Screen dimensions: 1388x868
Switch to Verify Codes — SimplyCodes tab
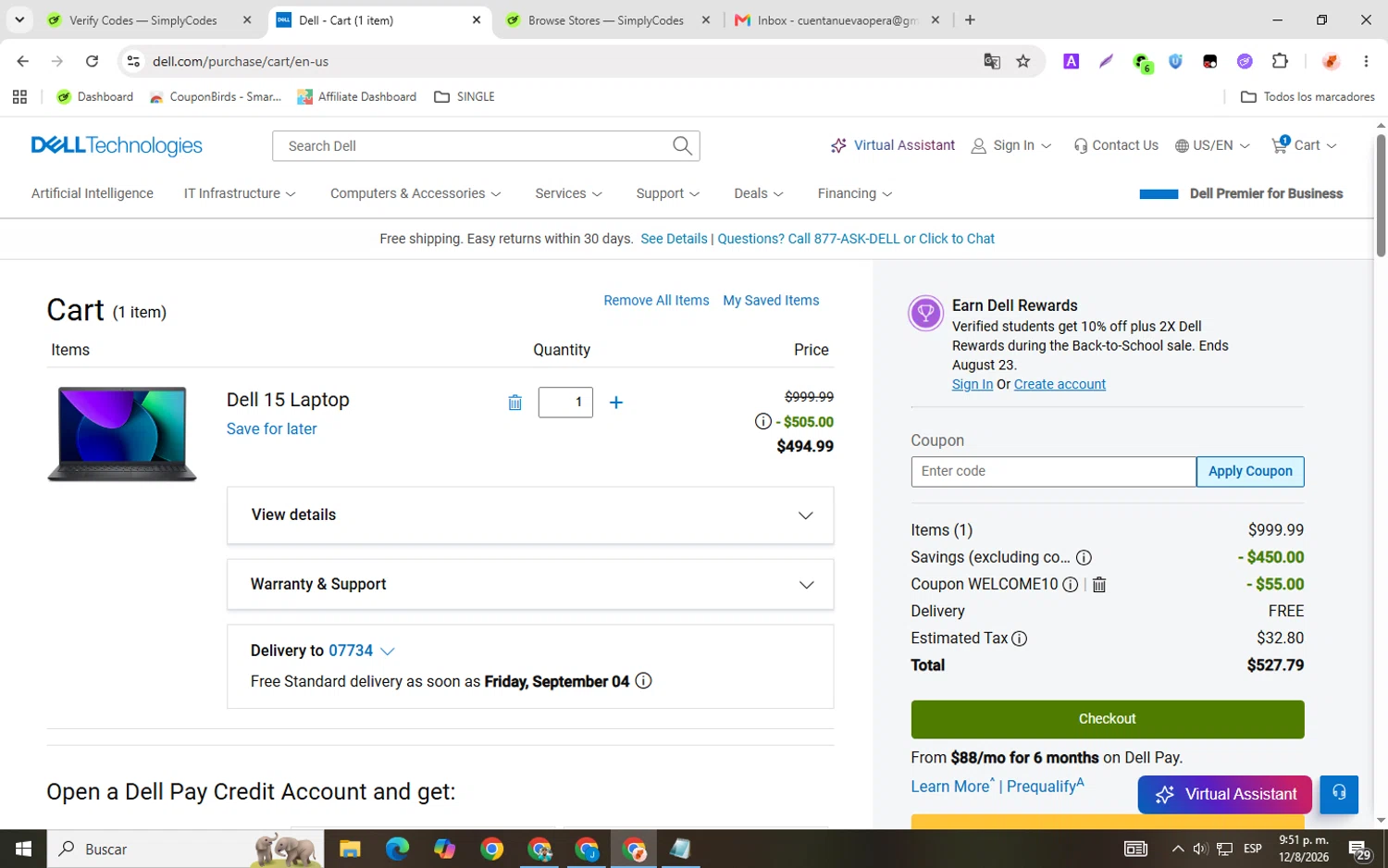(x=143, y=20)
